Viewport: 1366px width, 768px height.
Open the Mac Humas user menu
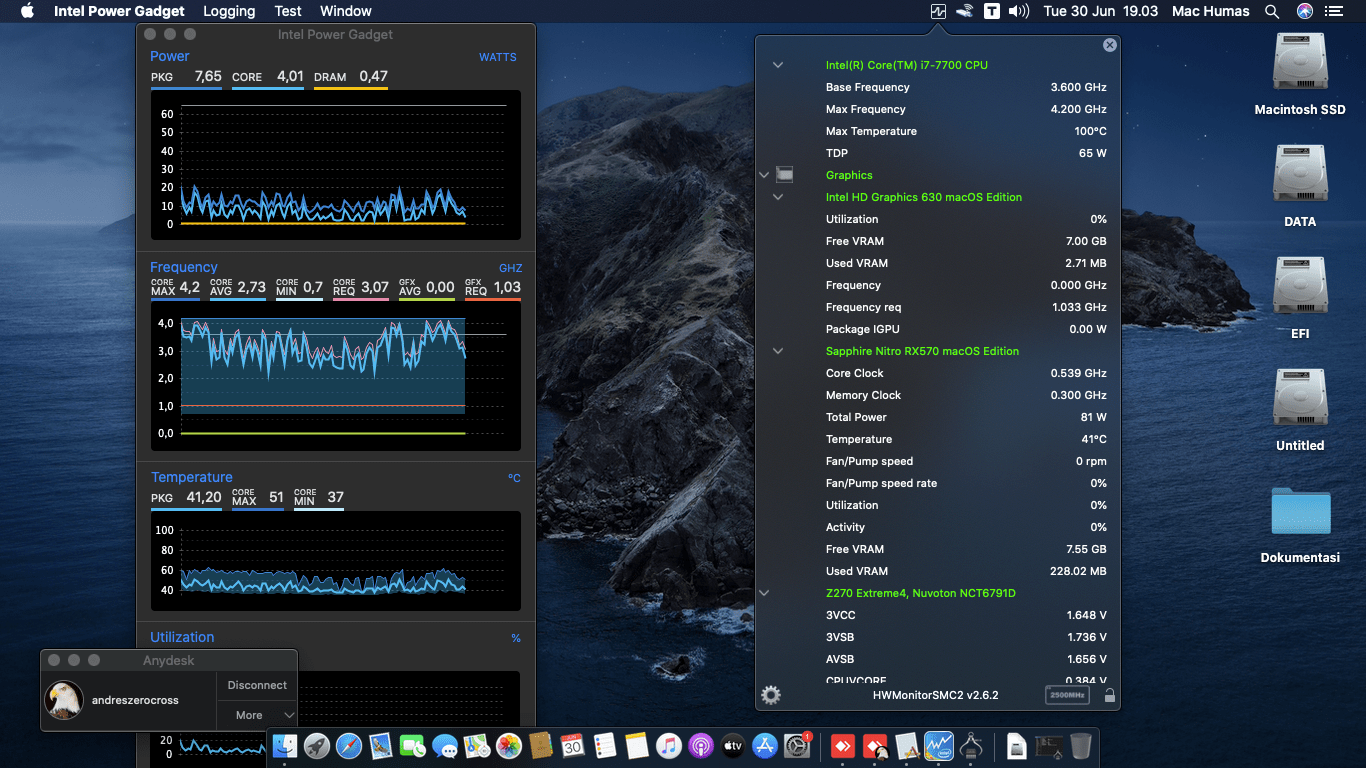click(1210, 11)
